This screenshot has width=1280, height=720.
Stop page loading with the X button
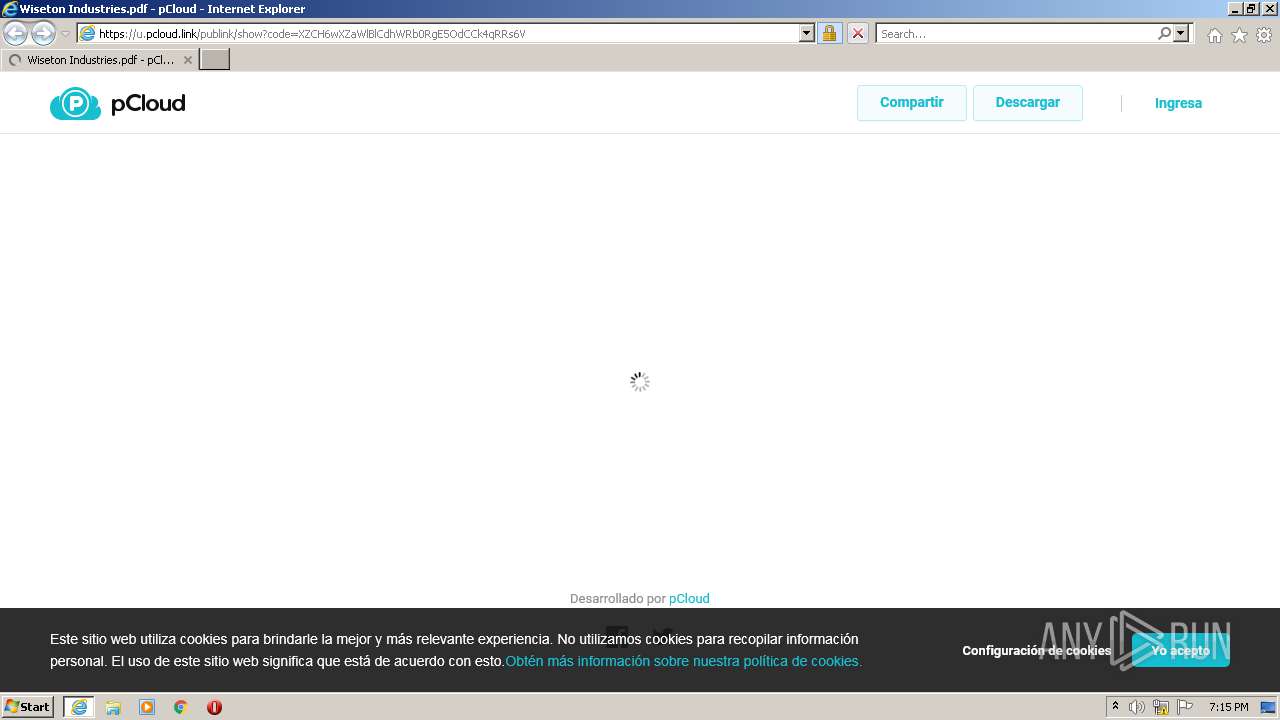pos(857,33)
